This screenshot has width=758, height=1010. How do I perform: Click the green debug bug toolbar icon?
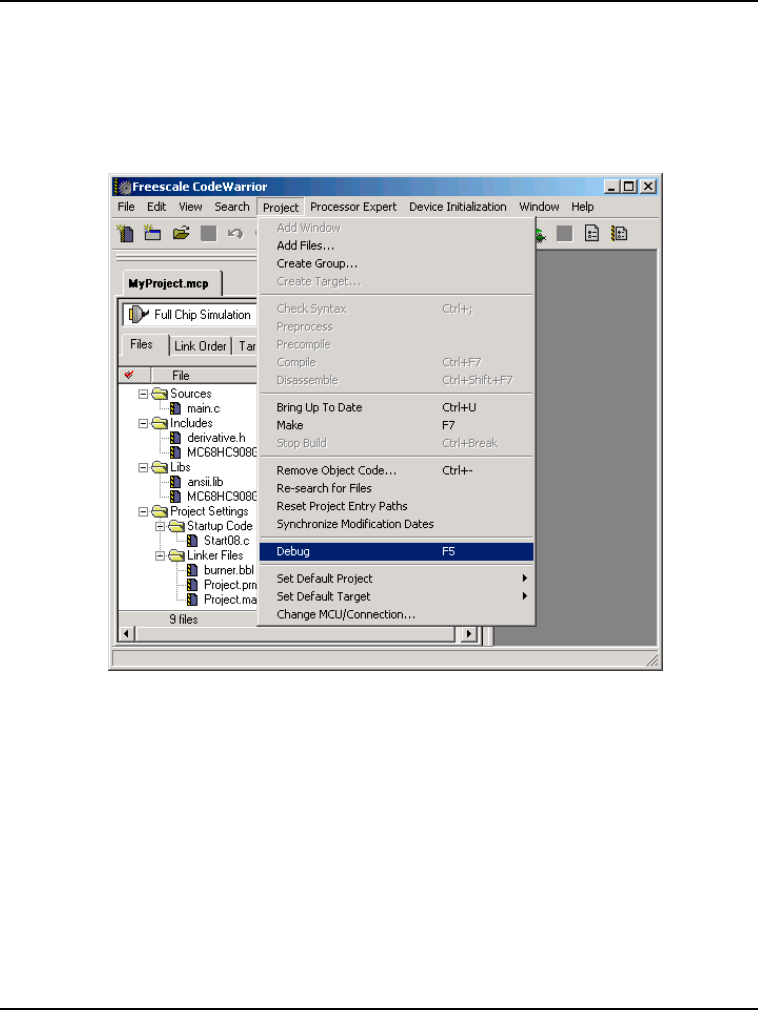[540, 235]
